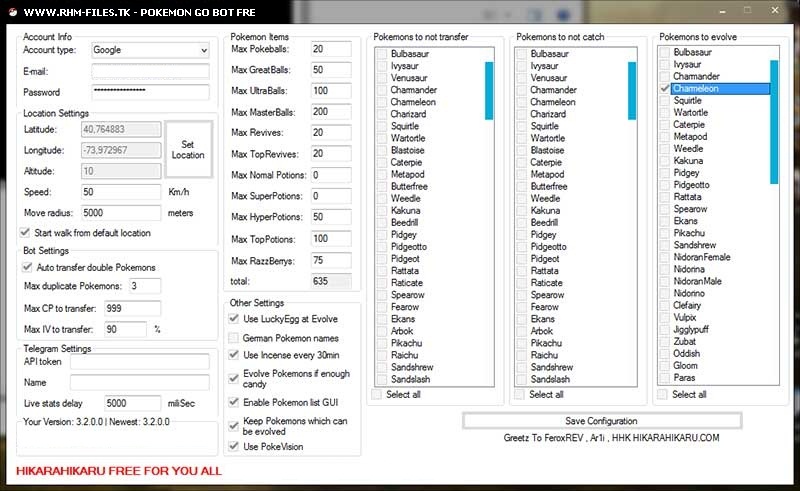Check Charizard in Pokemons to not transfer
800x491 pixels.
382,114
